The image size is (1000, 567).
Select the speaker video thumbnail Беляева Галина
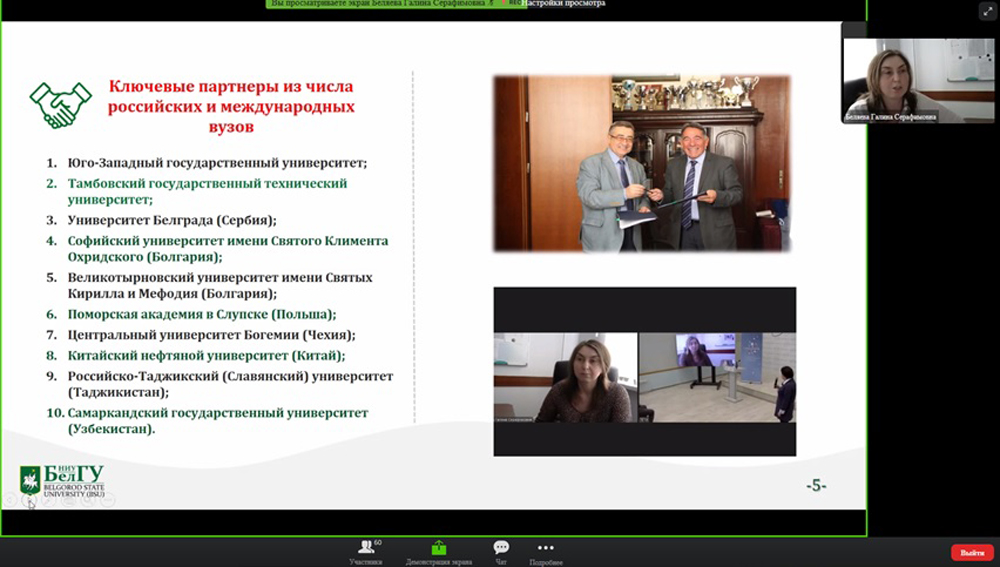pos(903,80)
